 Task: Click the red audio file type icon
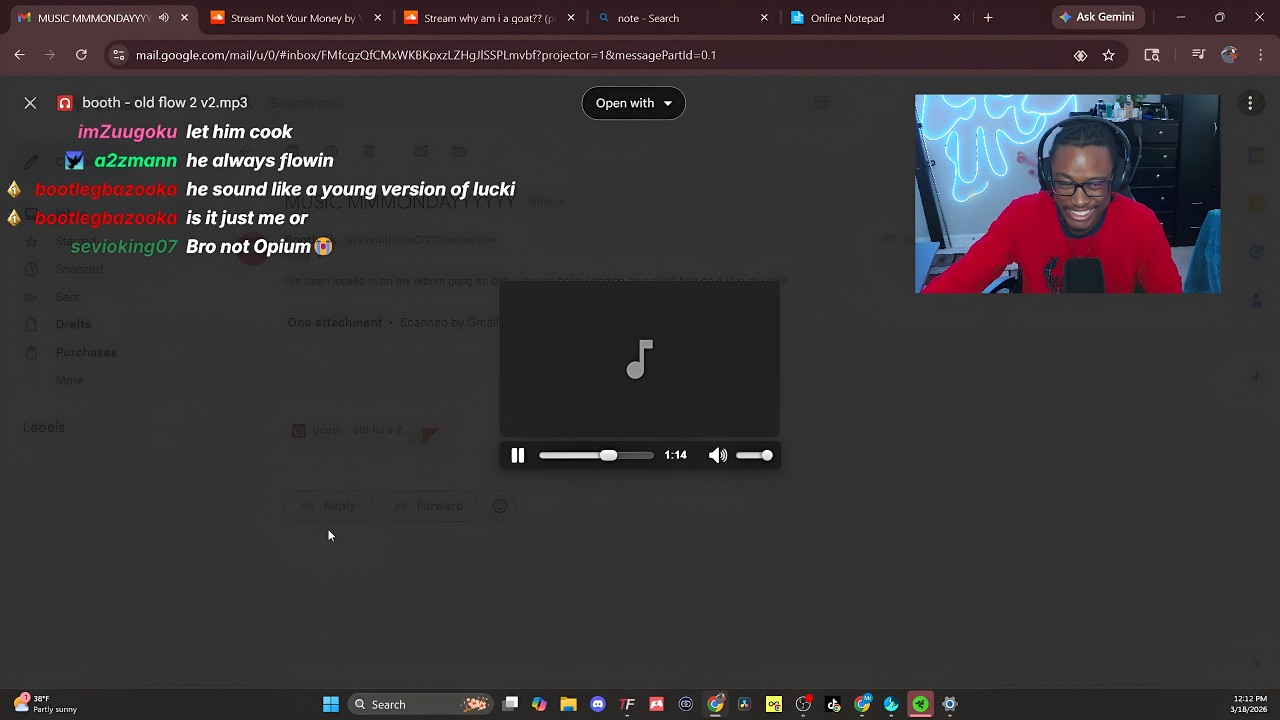click(65, 103)
